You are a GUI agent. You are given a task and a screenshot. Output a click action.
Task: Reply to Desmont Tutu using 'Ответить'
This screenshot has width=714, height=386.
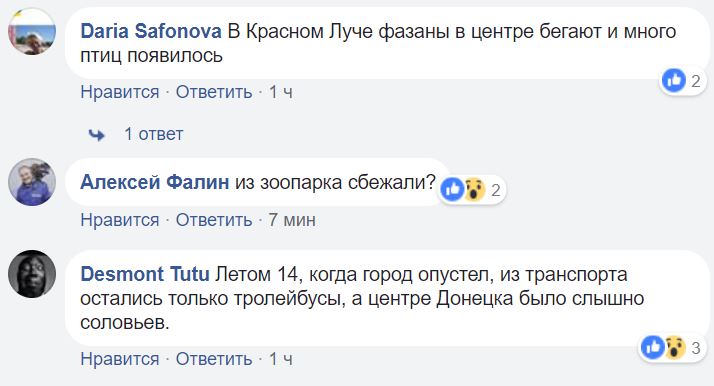click(214, 359)
